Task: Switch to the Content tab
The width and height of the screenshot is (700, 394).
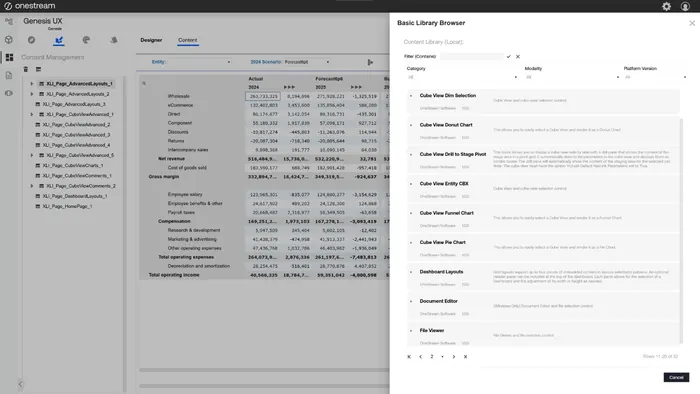Action: [x=188, y=40]
